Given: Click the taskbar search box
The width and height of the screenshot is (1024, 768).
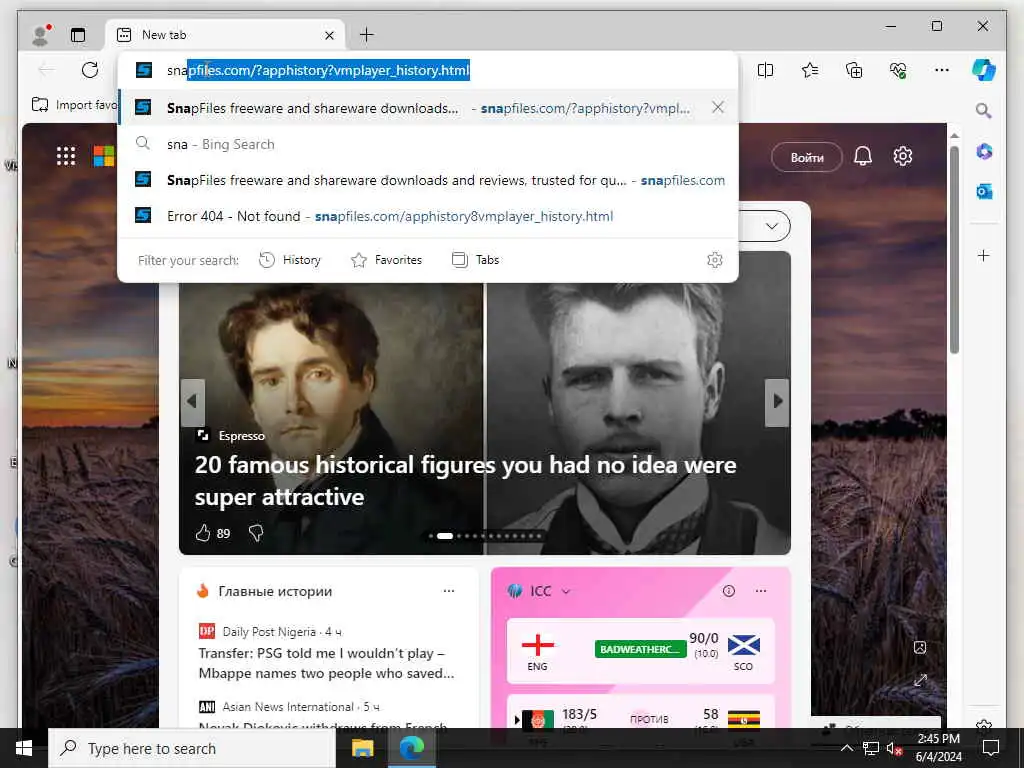Looking at the screenshot, I should tap(192, 748).
